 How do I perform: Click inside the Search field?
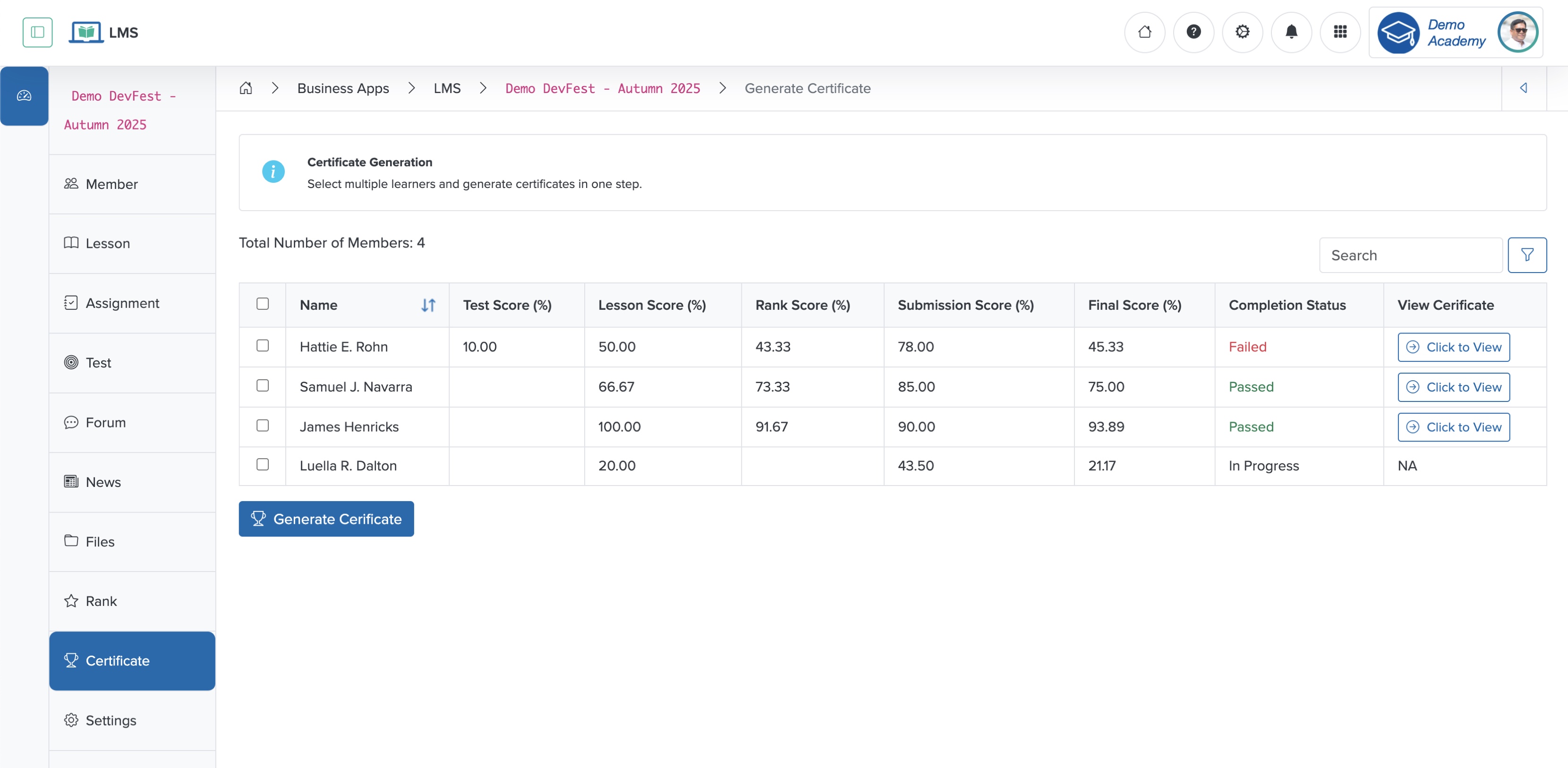(x=1410, y=255)
